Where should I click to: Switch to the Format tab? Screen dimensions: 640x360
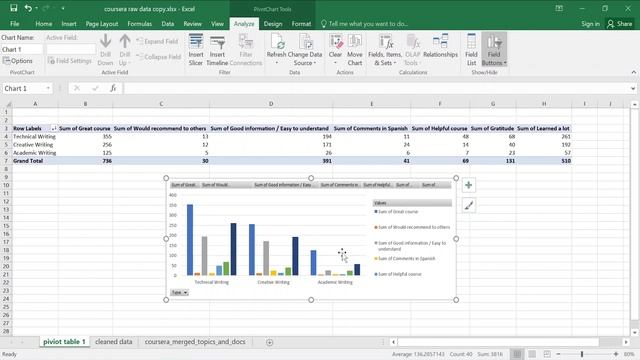pos(301,24)
